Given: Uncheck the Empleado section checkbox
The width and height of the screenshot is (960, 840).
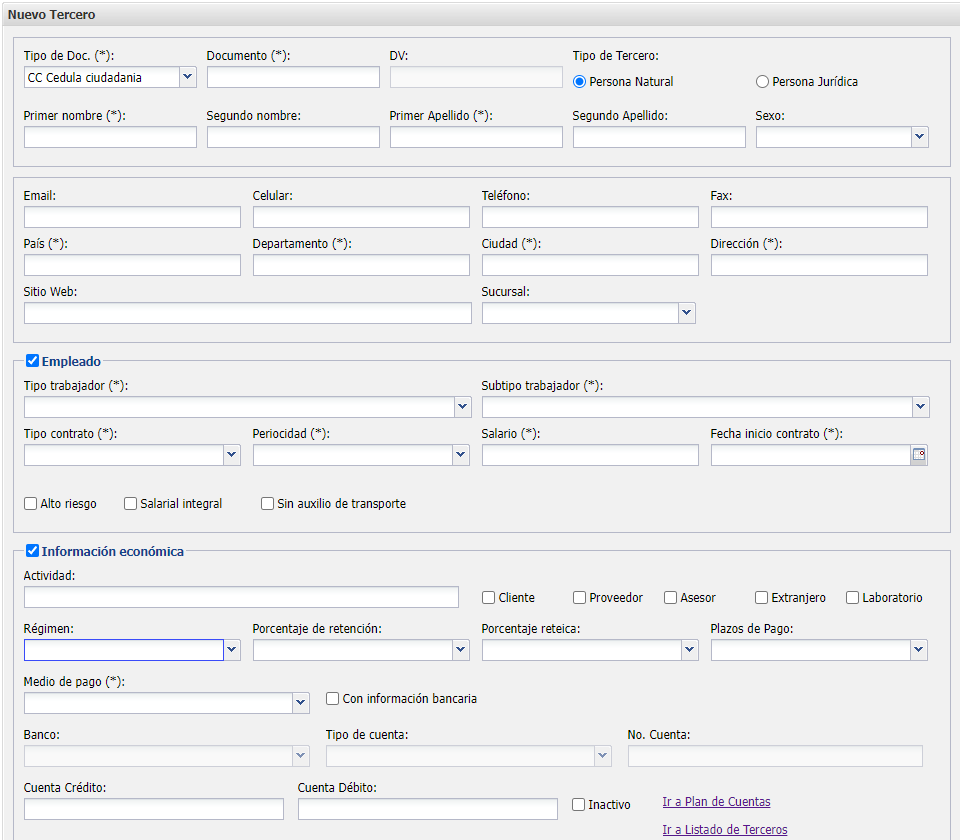Looking at the screenshot, I should (32, 361).
